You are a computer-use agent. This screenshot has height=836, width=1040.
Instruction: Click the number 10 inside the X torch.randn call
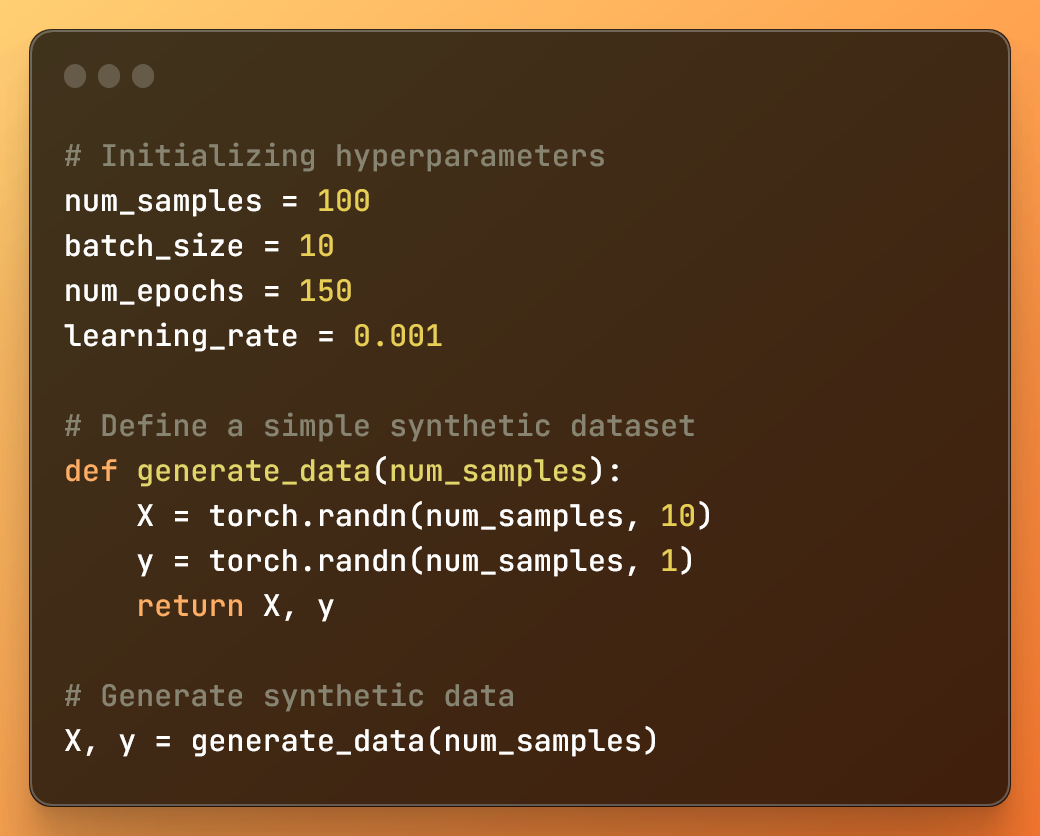pos(677,516)
